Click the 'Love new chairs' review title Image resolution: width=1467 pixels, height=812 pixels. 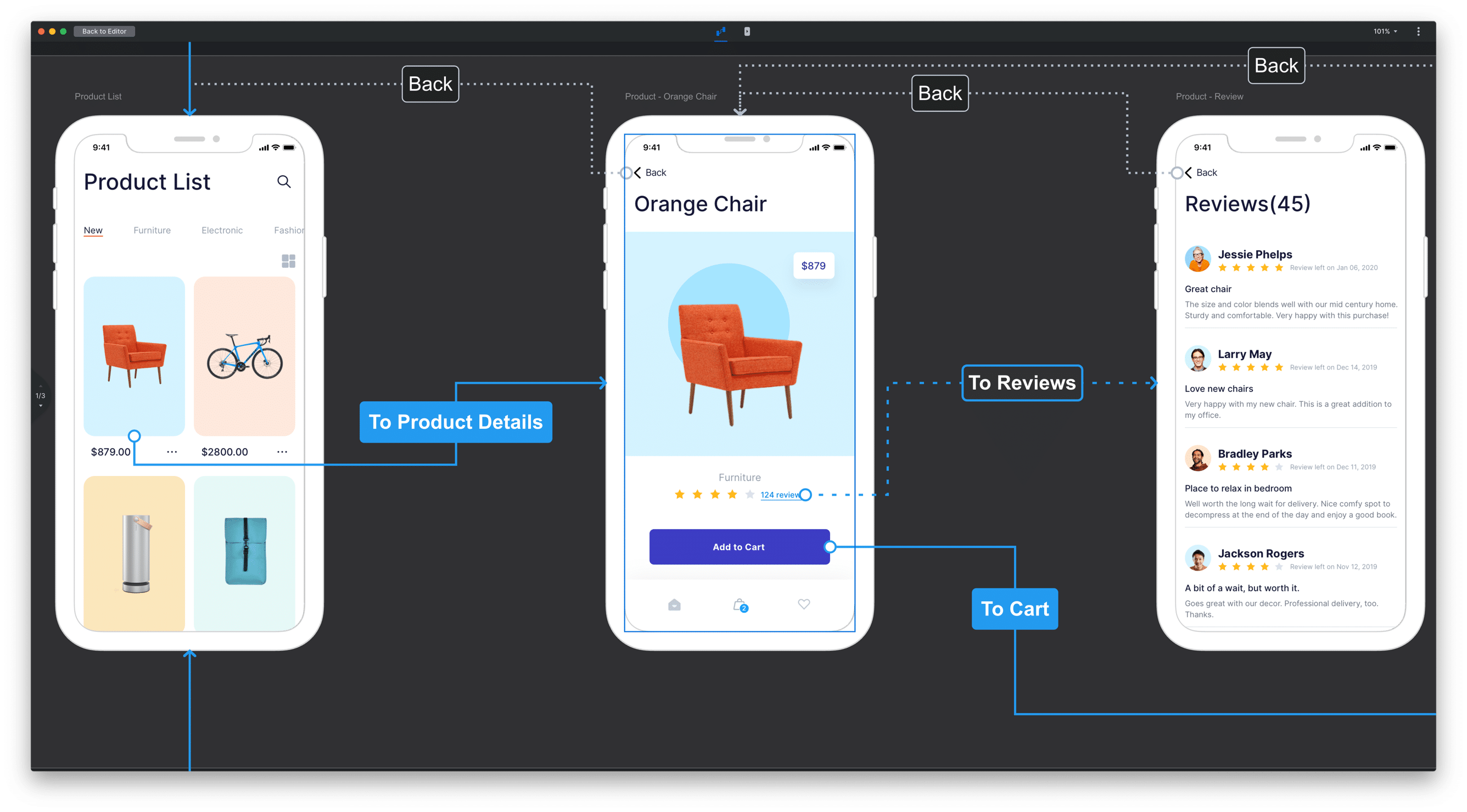1219,389
